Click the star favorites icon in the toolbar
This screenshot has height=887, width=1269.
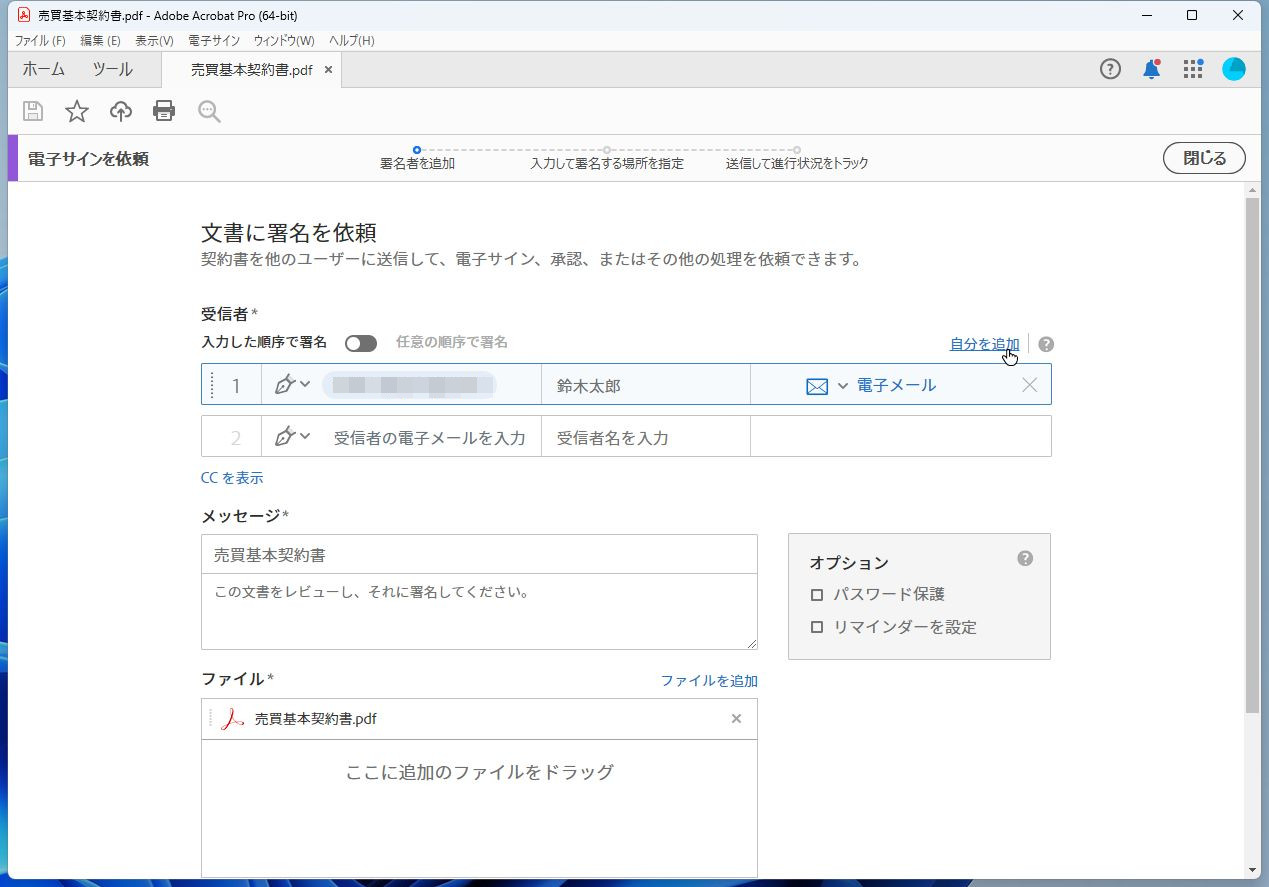click(x=76, y=111)
